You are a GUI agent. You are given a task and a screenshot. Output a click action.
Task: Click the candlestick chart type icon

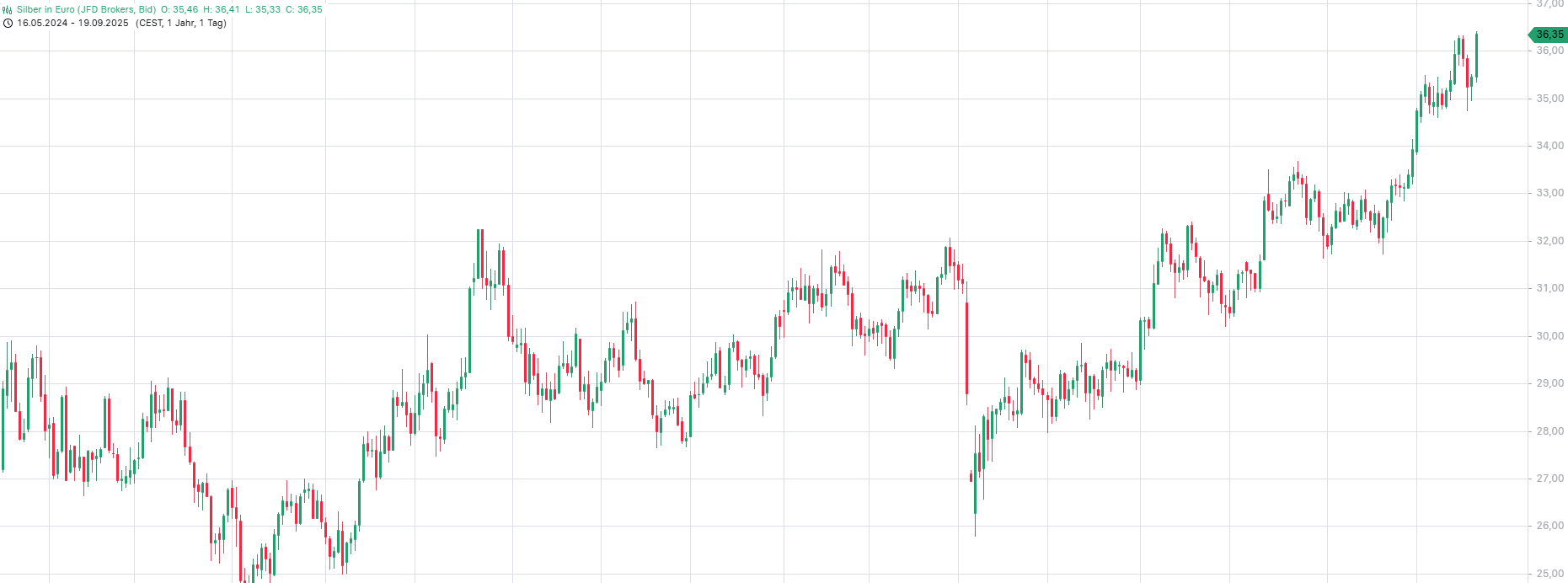click(8, 9)
